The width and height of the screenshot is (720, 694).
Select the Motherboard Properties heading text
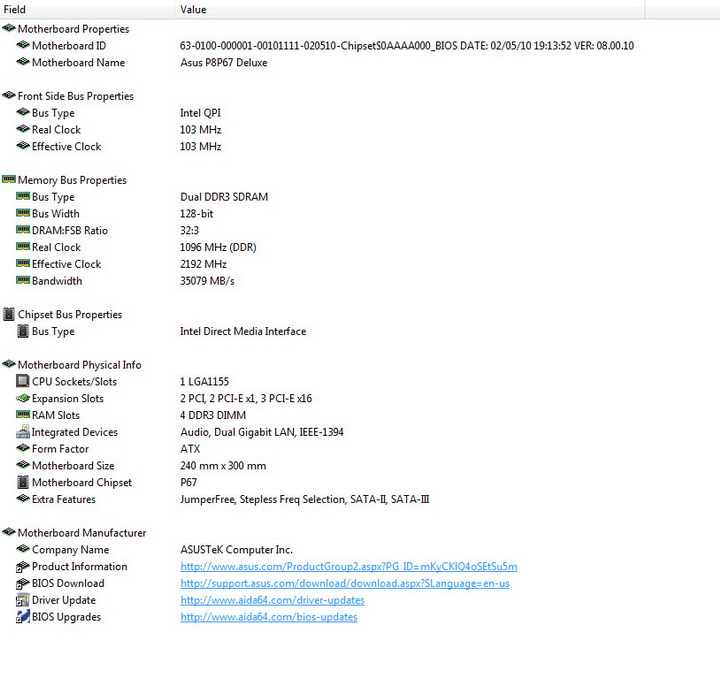[x=73, y=29]
